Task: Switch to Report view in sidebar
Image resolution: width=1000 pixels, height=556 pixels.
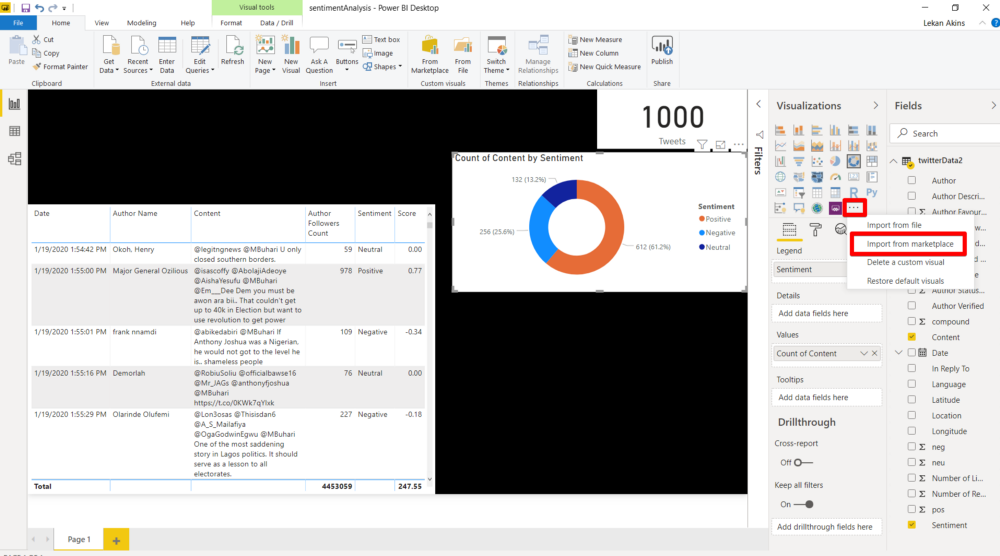Action: coord(14,104)
